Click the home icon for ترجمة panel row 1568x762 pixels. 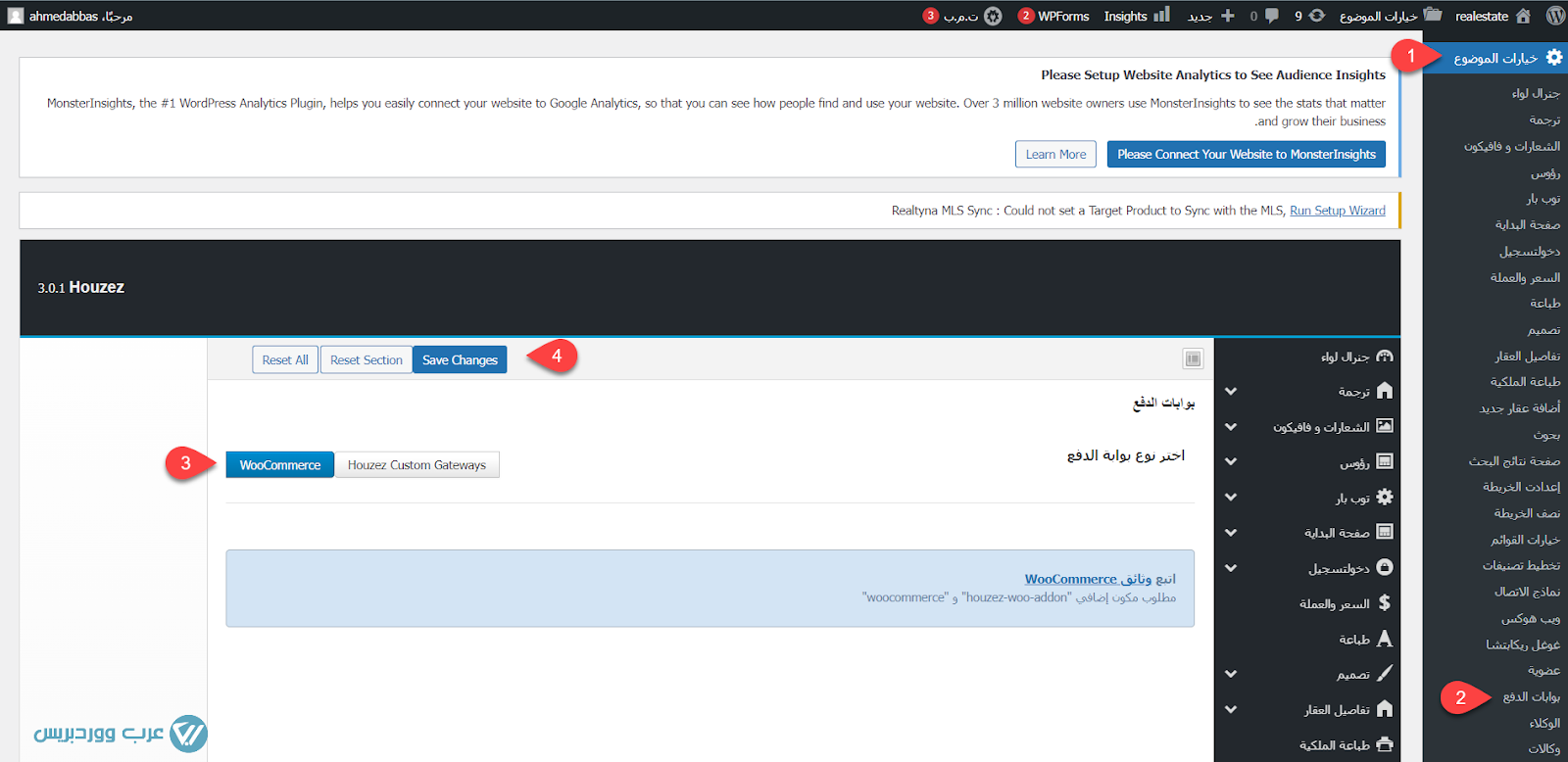[1385, 391]
